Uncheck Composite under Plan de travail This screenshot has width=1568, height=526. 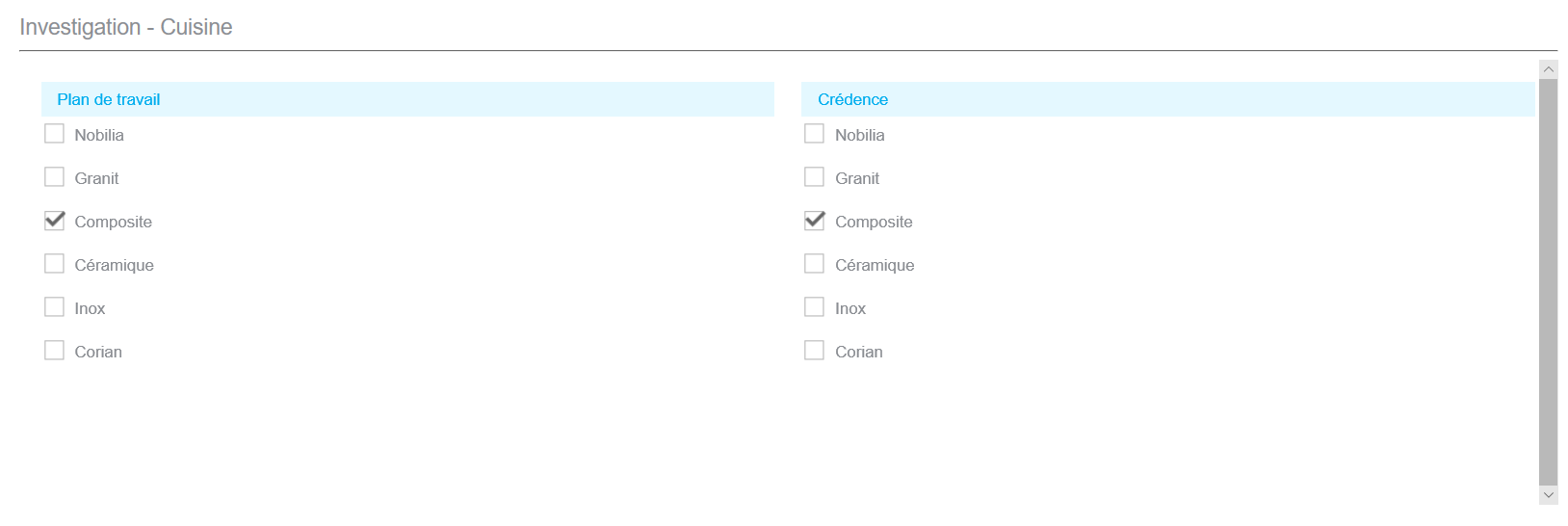[x=54, y=221]
